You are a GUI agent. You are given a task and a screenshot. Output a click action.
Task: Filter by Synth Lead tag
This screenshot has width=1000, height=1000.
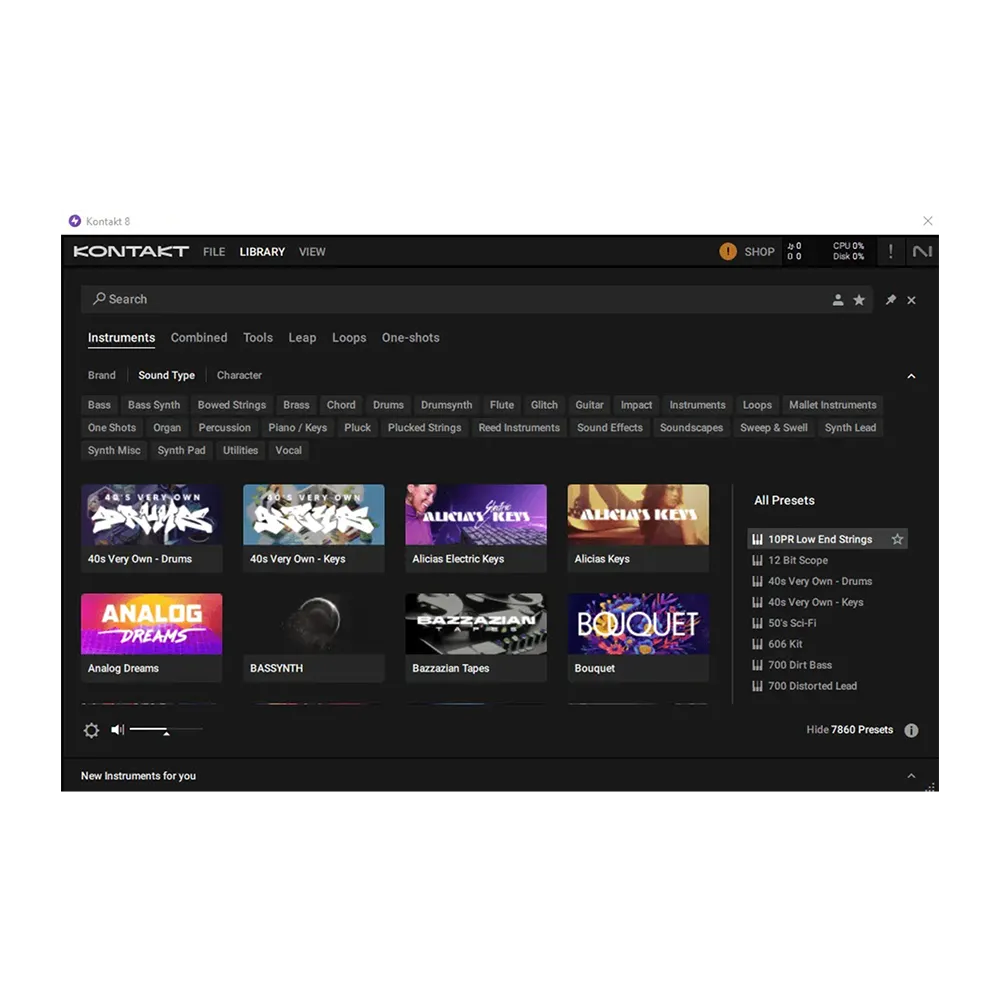tap(850, 427)
